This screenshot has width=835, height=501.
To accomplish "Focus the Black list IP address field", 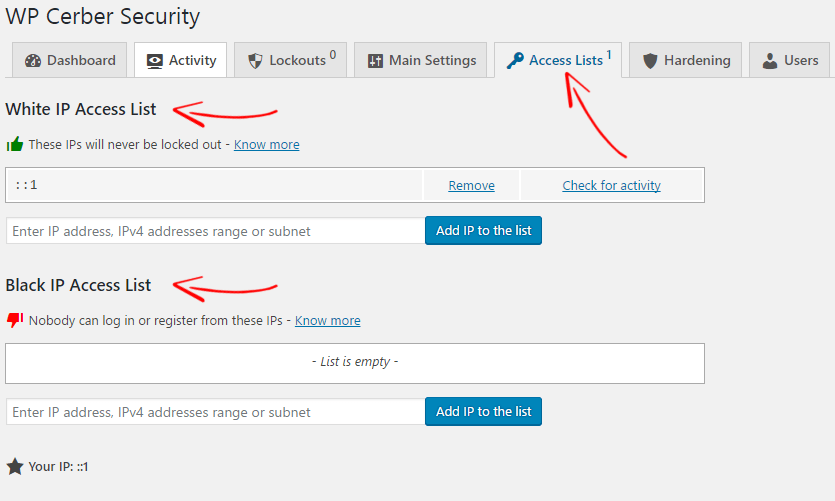I will pyautogui.click(x=216, y=412).
